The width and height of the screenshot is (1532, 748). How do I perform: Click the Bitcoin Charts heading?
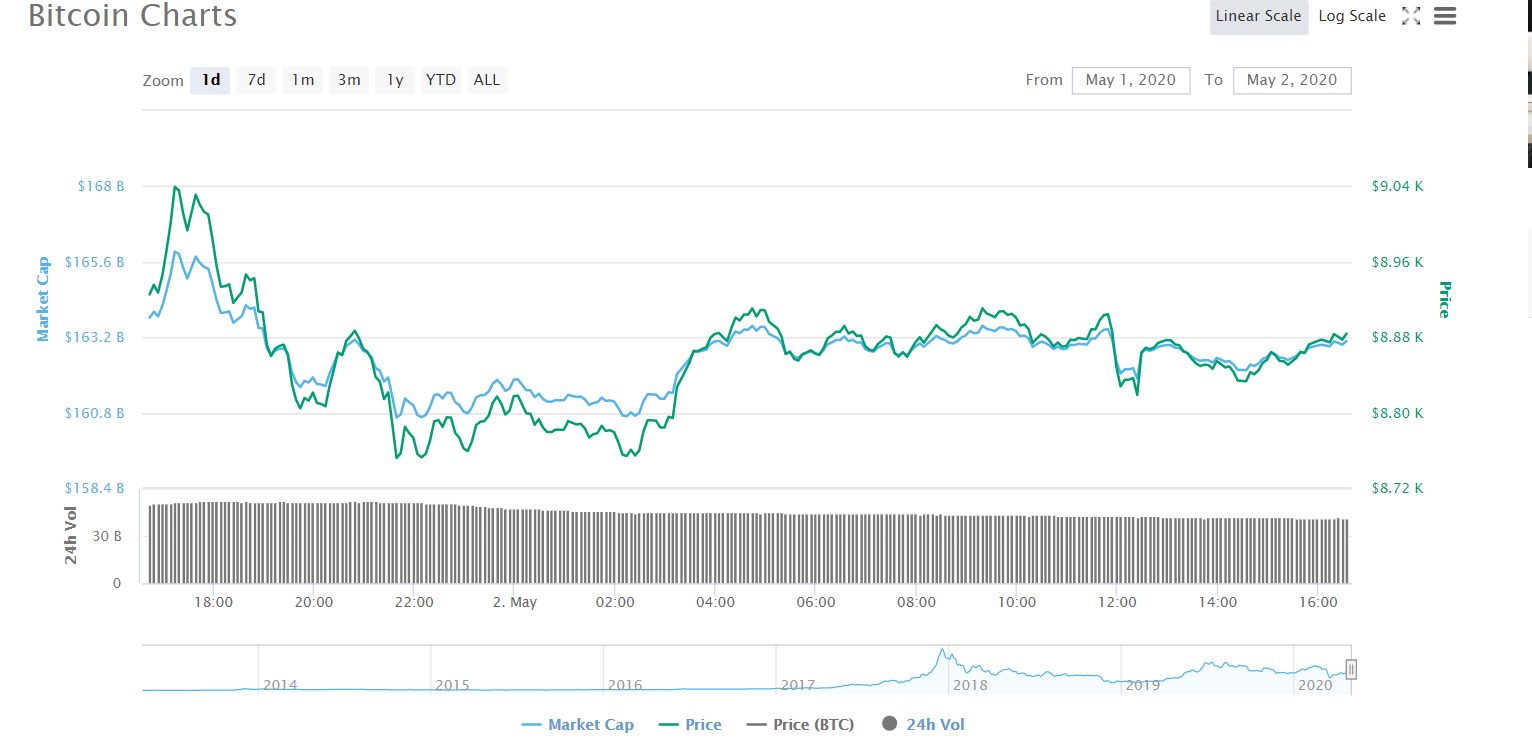click(133, 16)
